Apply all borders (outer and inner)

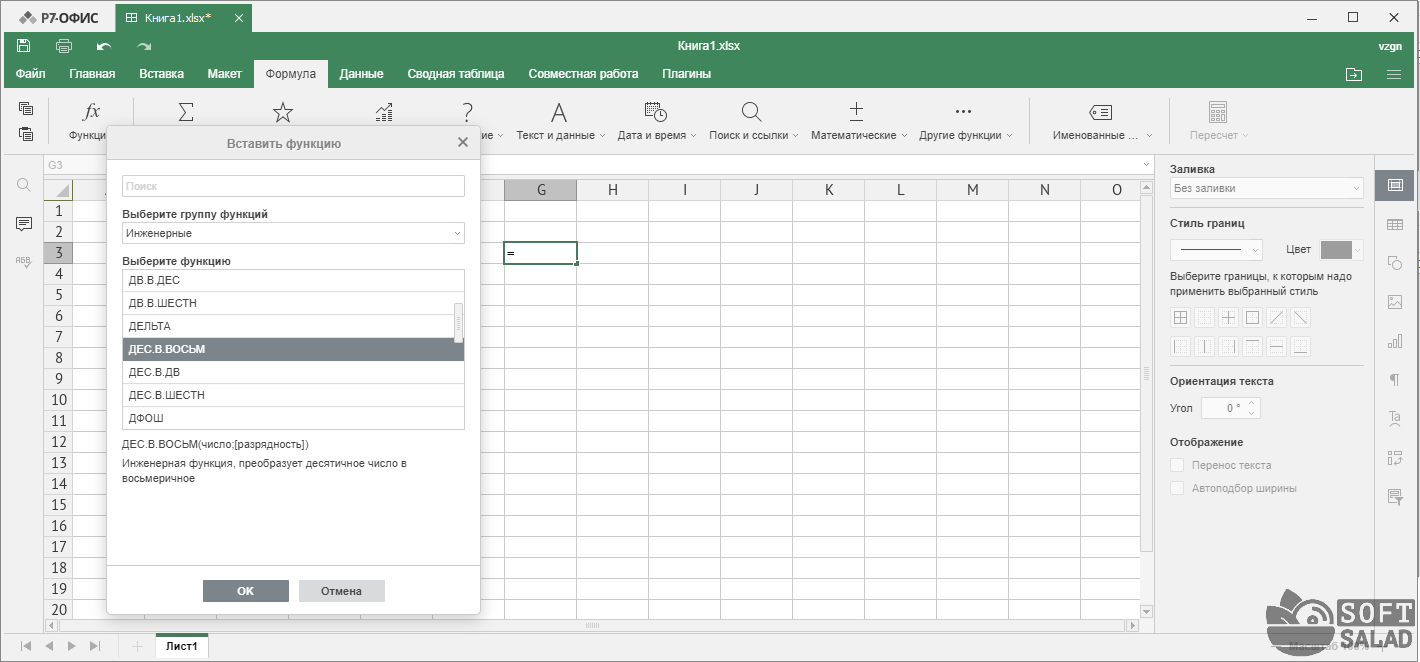click(1181, 318)
